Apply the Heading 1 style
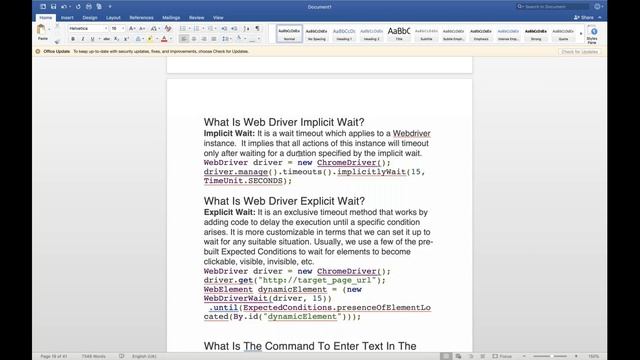Viewport: 640px width, 360px height. [x=344, y=33]
